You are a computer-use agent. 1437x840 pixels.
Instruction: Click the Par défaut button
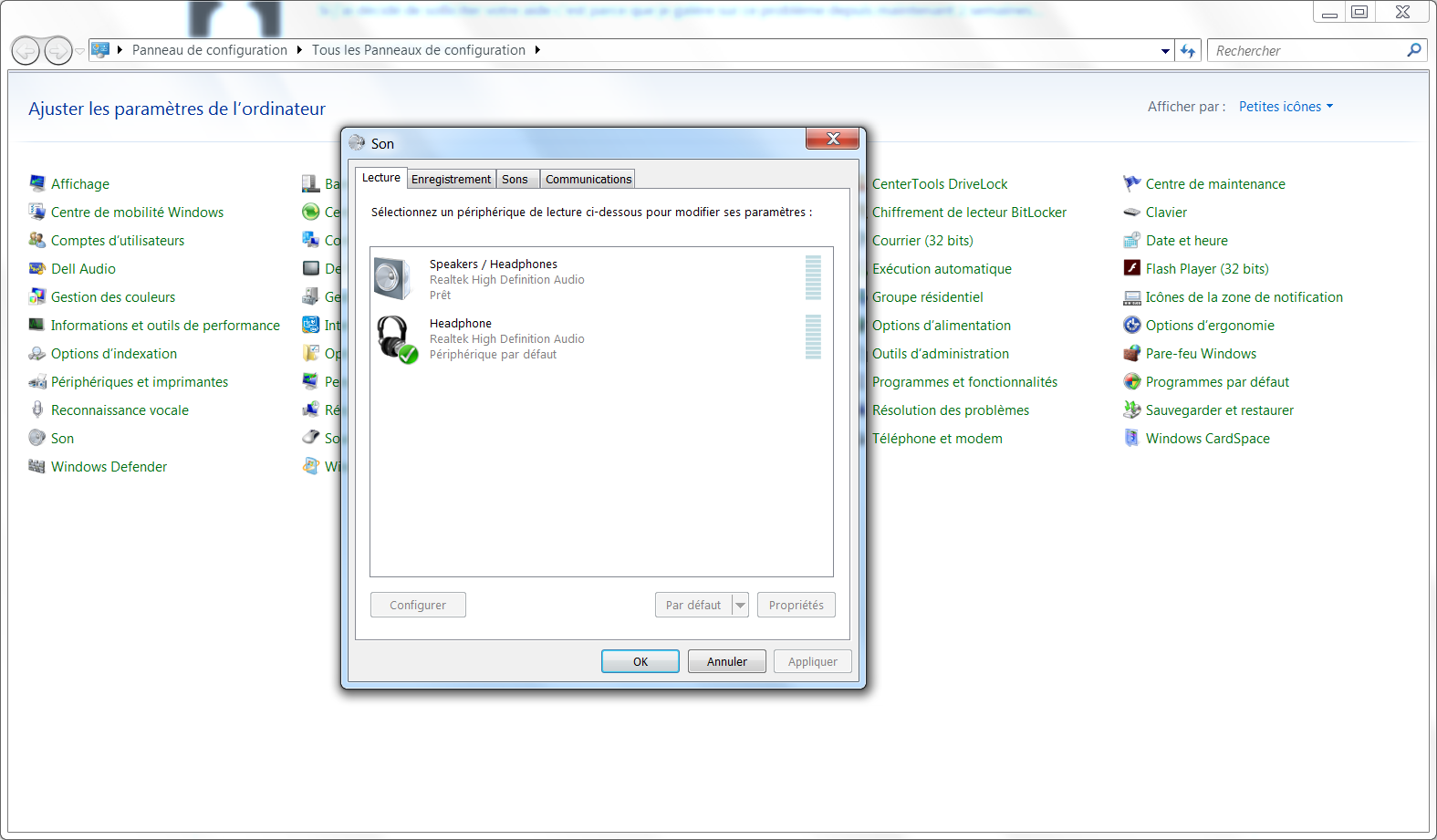(x=693, y=605)
